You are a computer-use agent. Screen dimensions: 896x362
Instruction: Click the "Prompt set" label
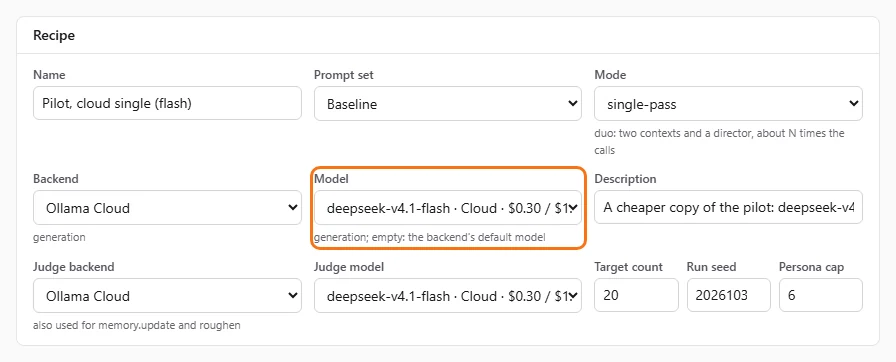click(x=344, y=75)
